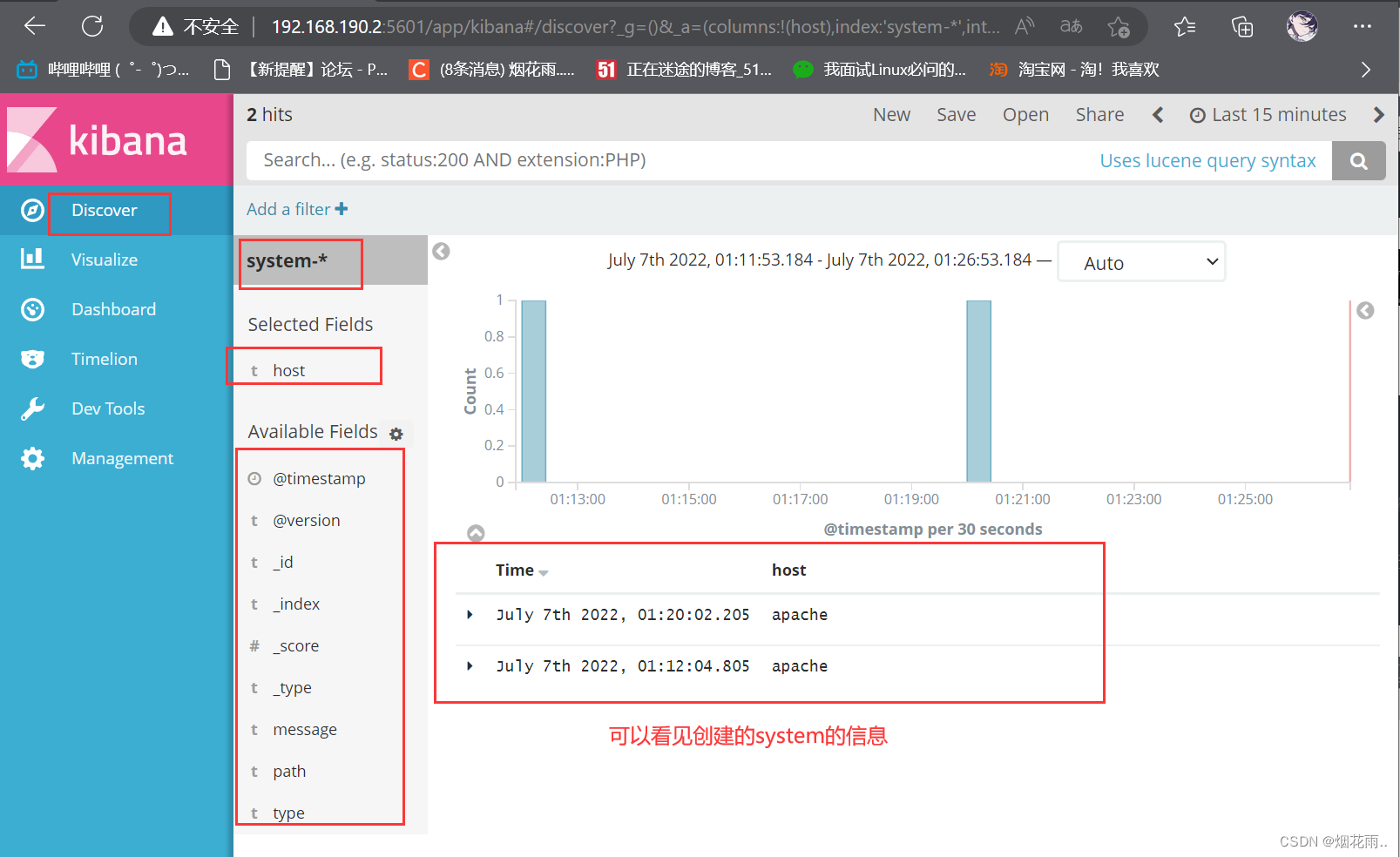The height and width of the screenshot is (857, 1400).
Task: Click the host column header
Action: [788, 570]
